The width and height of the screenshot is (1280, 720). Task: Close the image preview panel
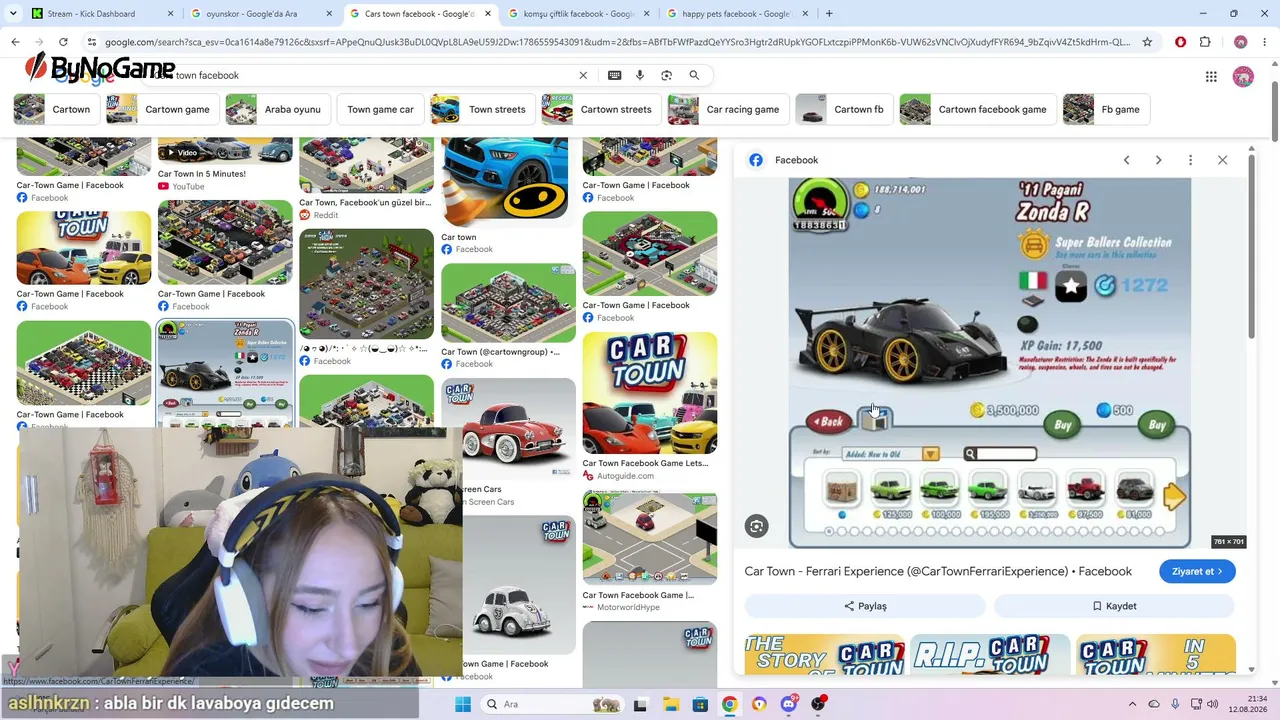pos(1222,160)
